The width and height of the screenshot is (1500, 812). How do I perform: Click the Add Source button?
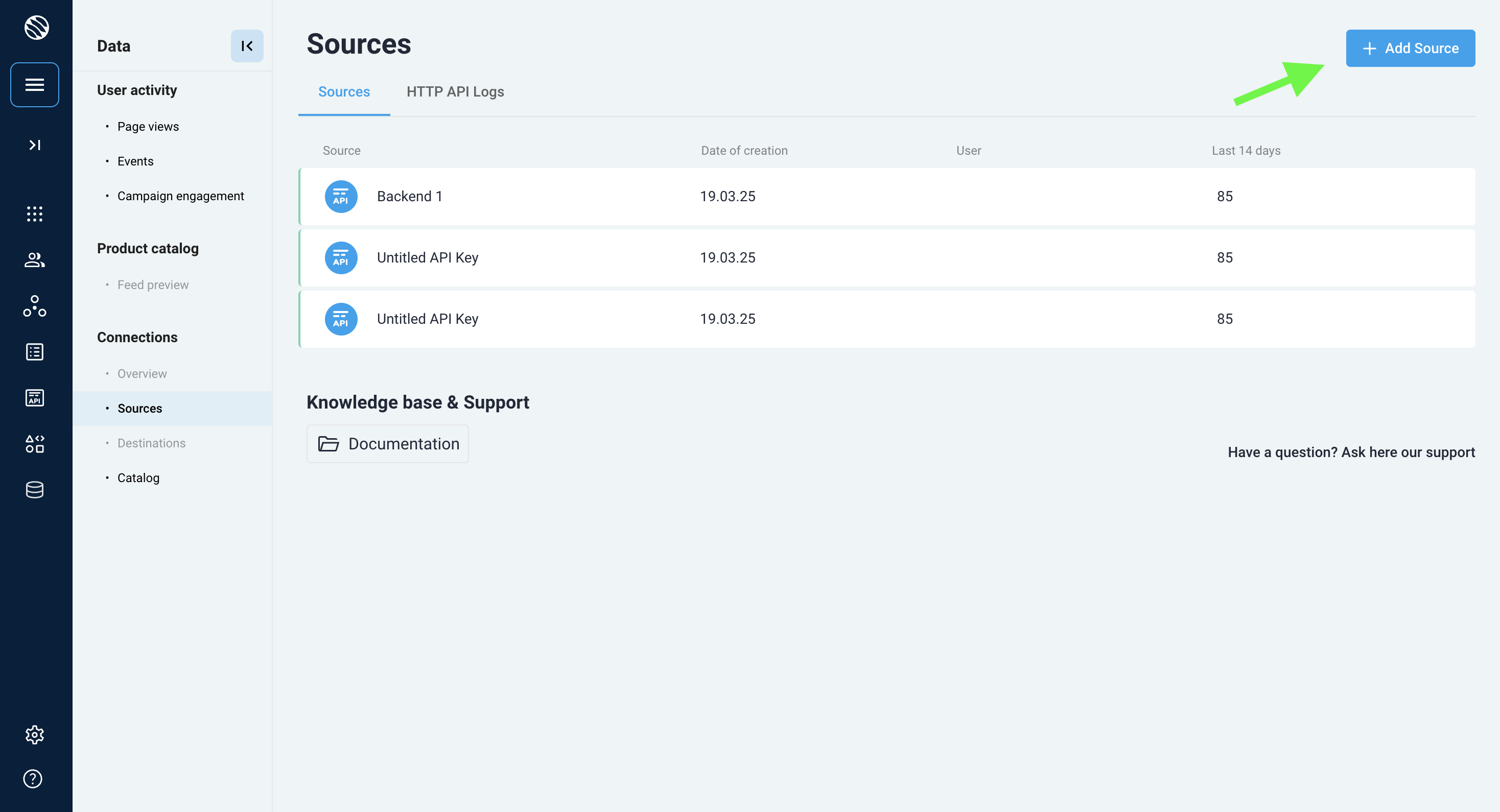1410,49
